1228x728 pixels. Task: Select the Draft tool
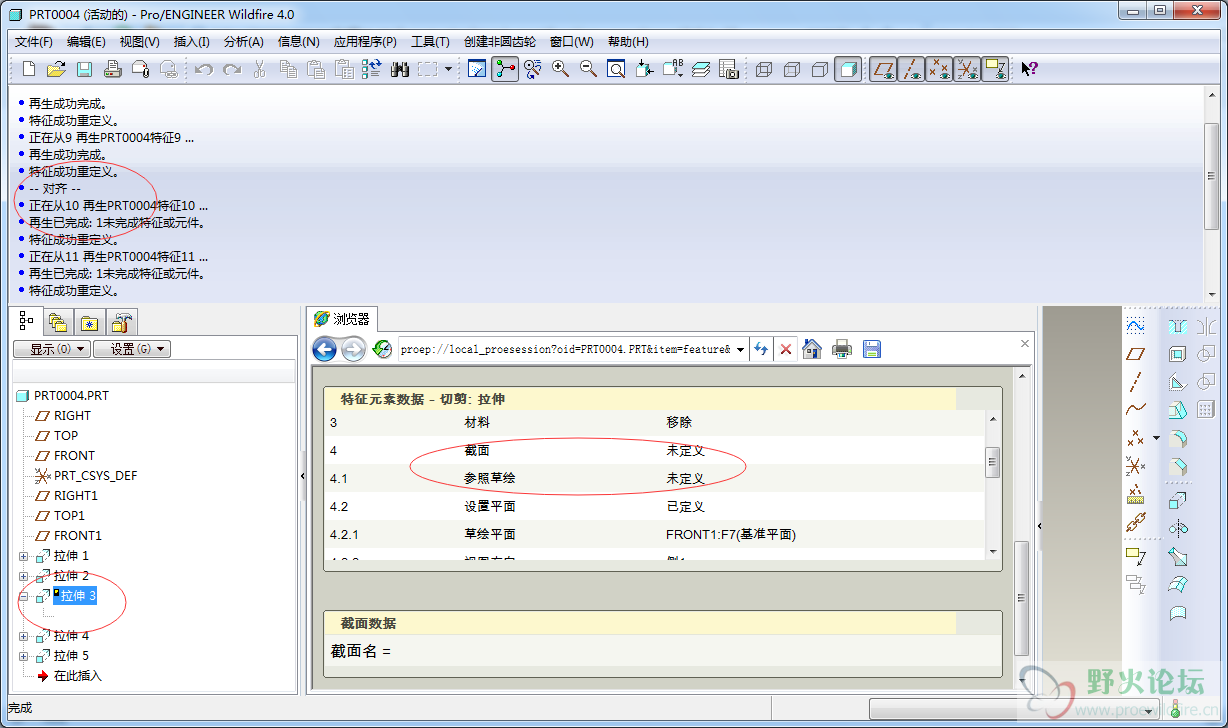tap(1177, 409)
